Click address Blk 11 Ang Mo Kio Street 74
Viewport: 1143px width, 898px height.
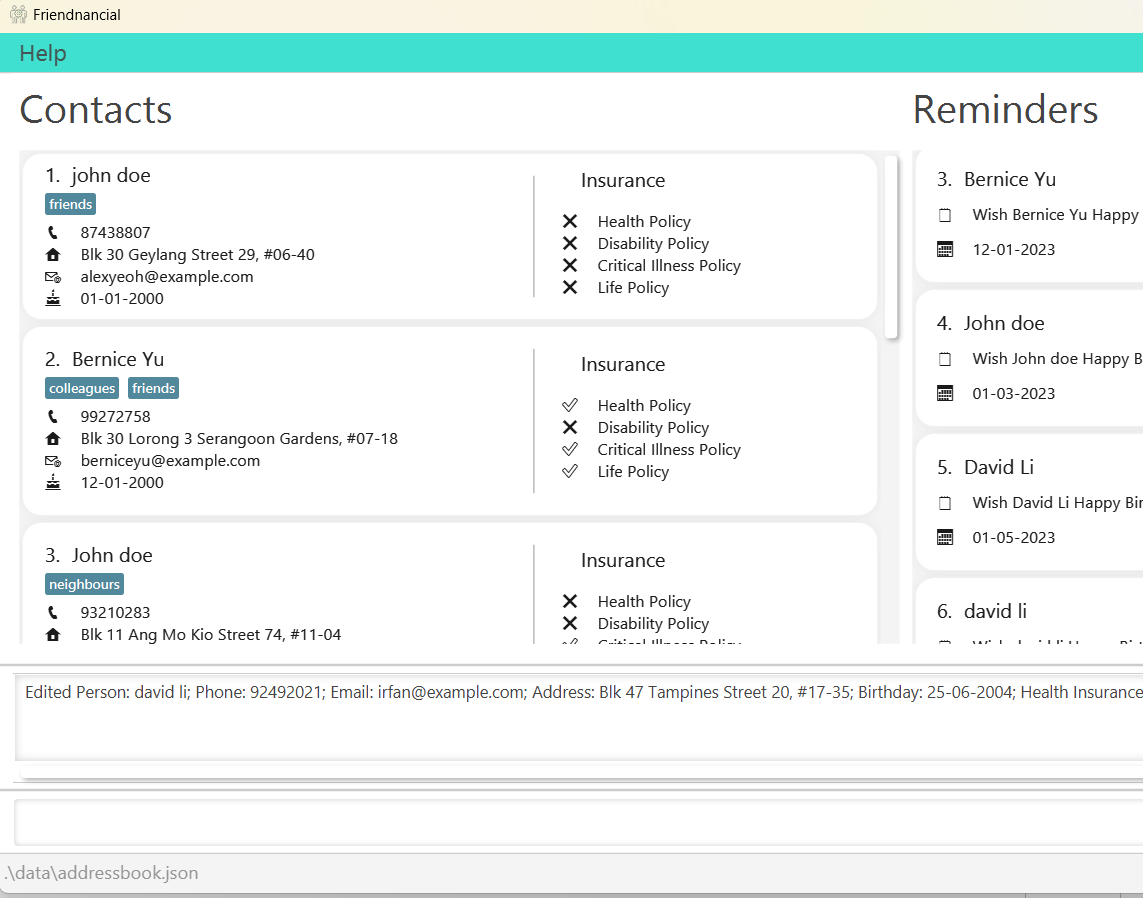tap(211, 635)
